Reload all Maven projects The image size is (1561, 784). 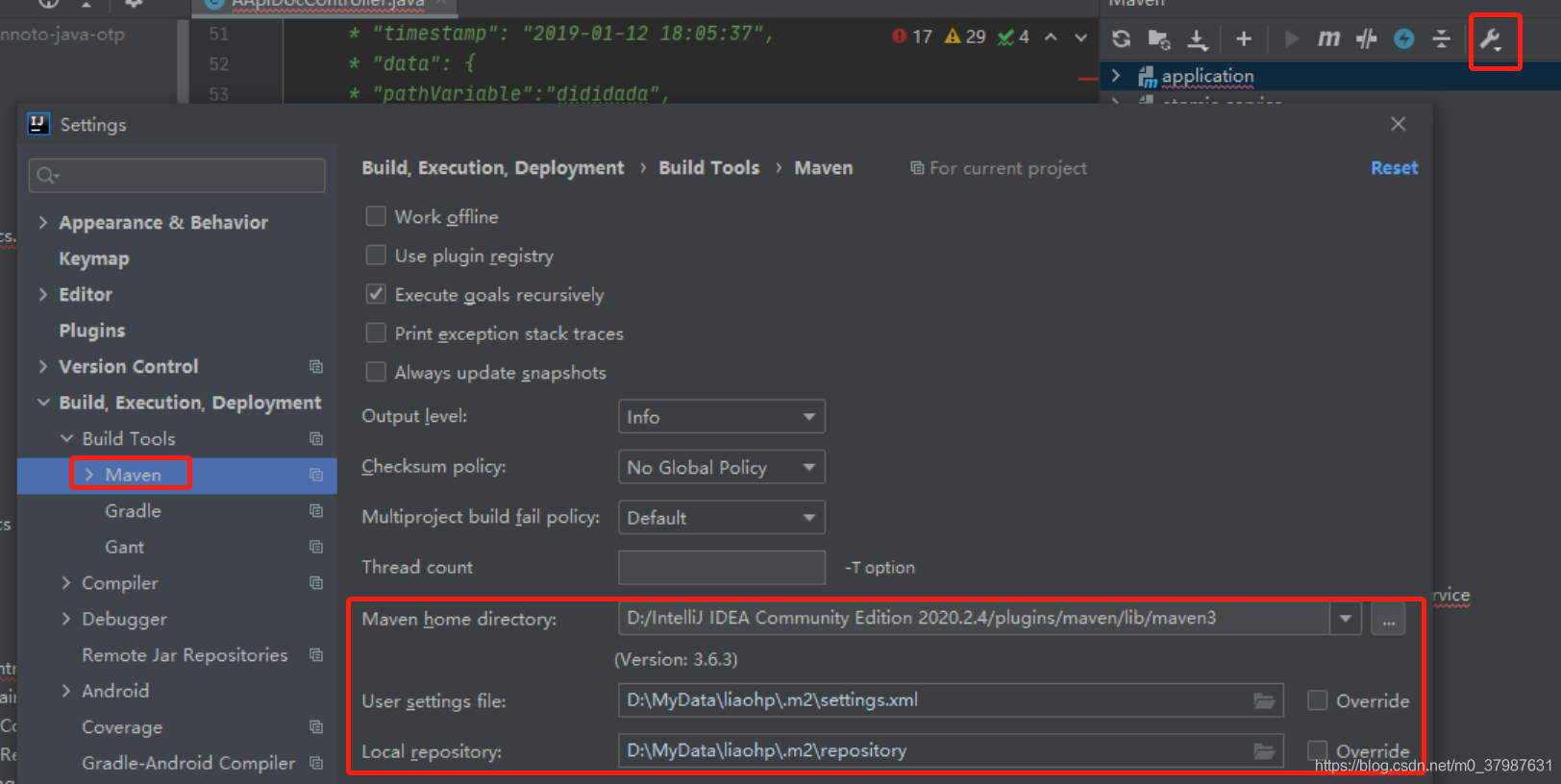click(1121, 39)
